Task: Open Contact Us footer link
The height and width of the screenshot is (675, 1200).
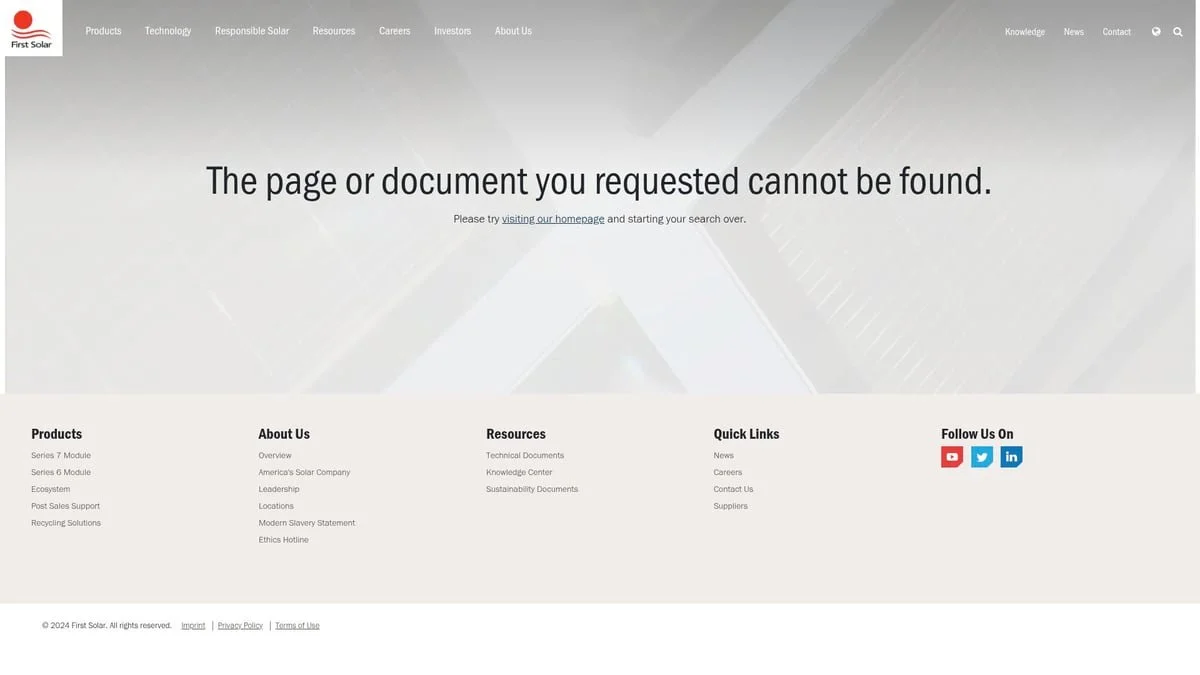Action: [x=733, y=490]
